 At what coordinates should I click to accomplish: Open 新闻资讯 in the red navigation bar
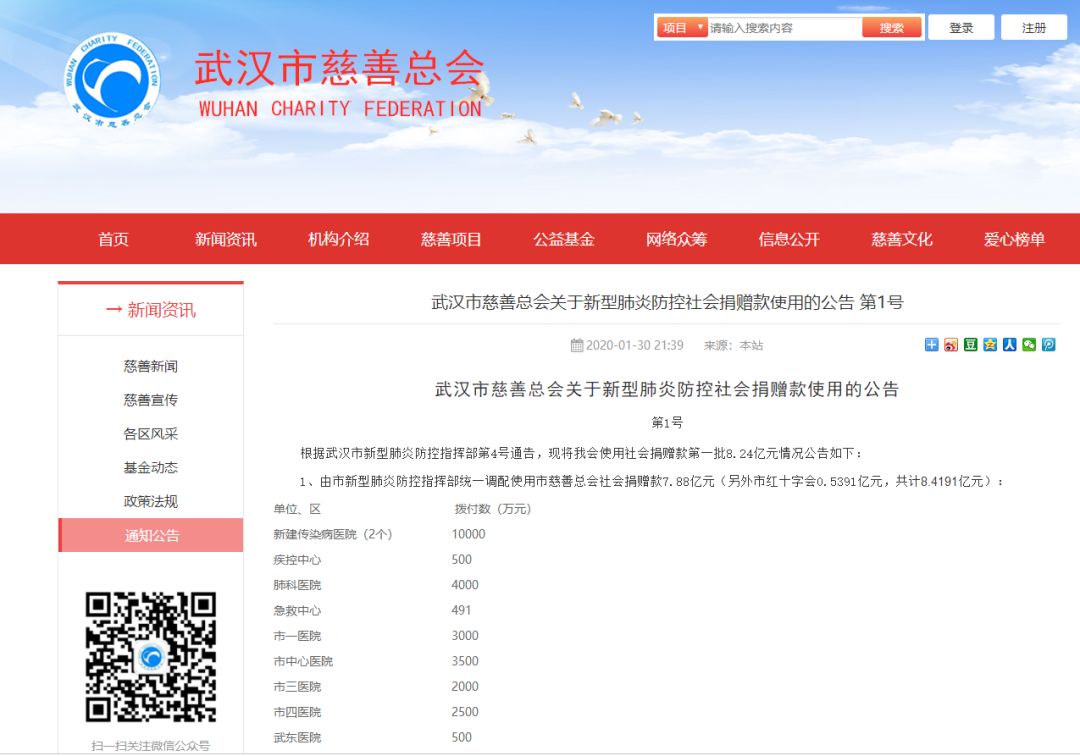[225, 239]
